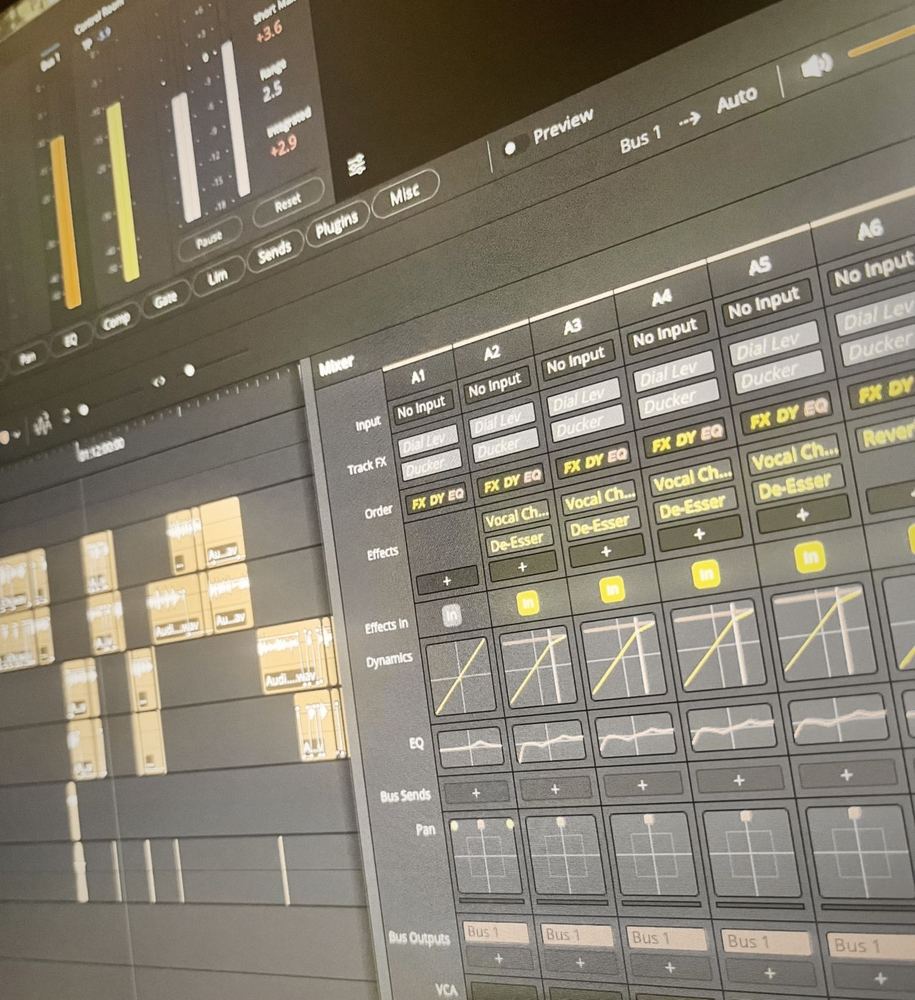Select the De-Esser effect on A3
The image size is (915, 1000).
[x=600, y=525]
